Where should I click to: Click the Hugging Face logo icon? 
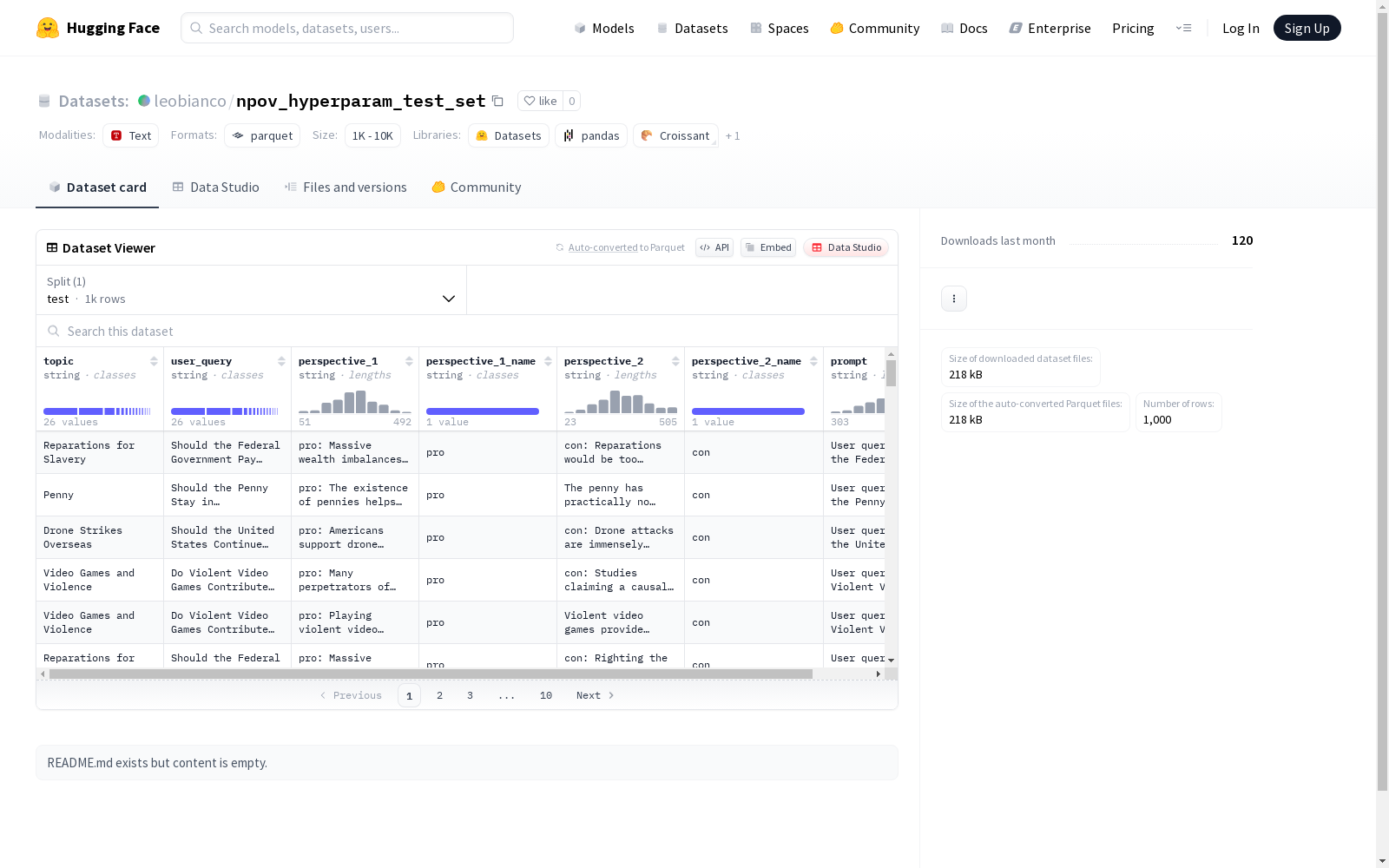pyautogui.click(x=48, y=28)
